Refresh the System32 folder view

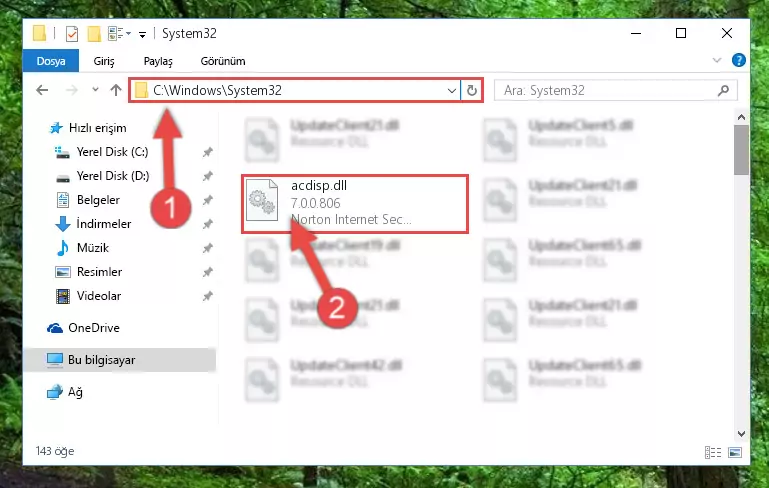(471, 91)
